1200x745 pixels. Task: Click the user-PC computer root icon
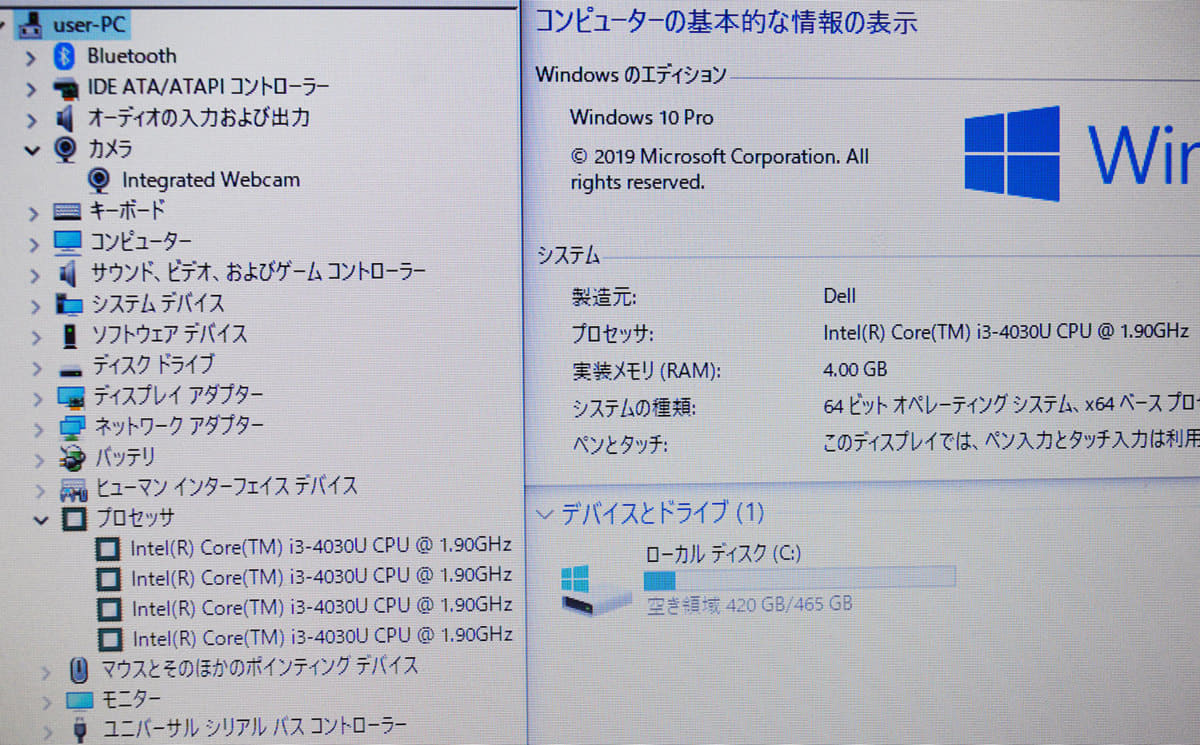(x=33, y=24)
